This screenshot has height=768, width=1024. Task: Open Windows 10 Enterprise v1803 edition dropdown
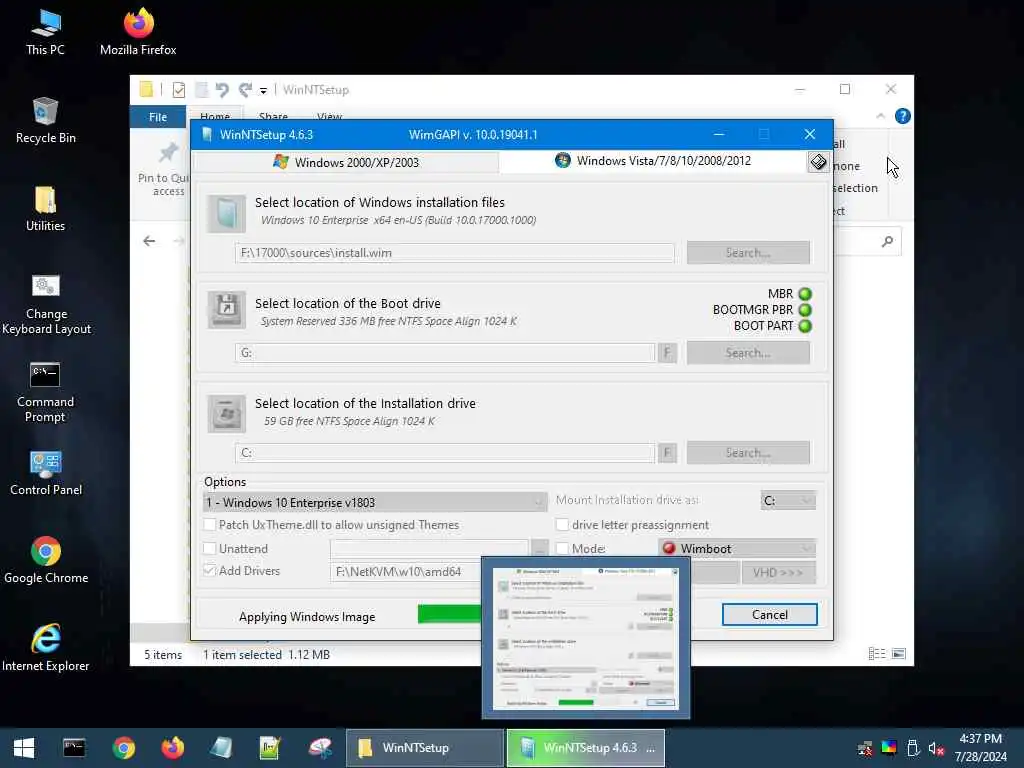click(x=375, y=502)
